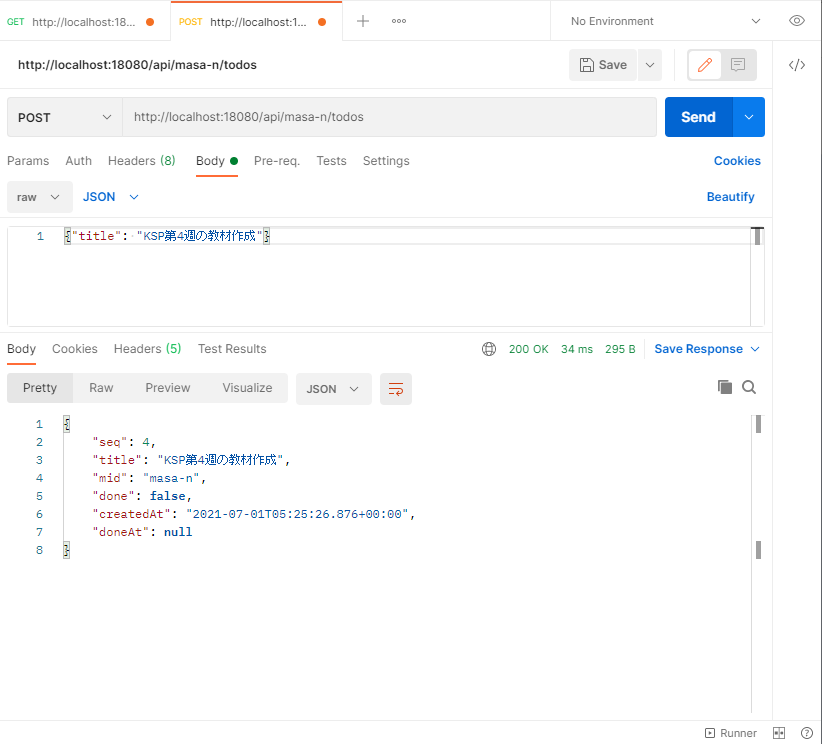
Task: Open the No Environment selector dropdown
Action: click(665, 21)
